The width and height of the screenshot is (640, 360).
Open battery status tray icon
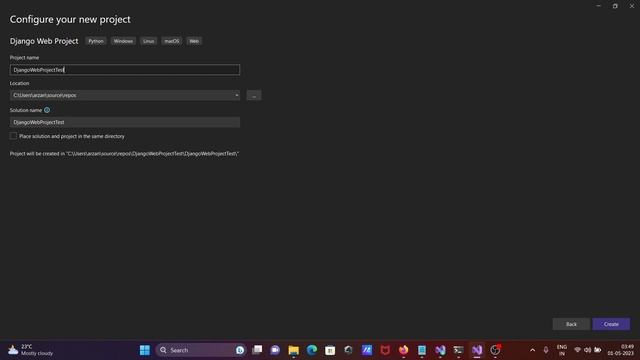pyautogui.click(x=598, y=350)
